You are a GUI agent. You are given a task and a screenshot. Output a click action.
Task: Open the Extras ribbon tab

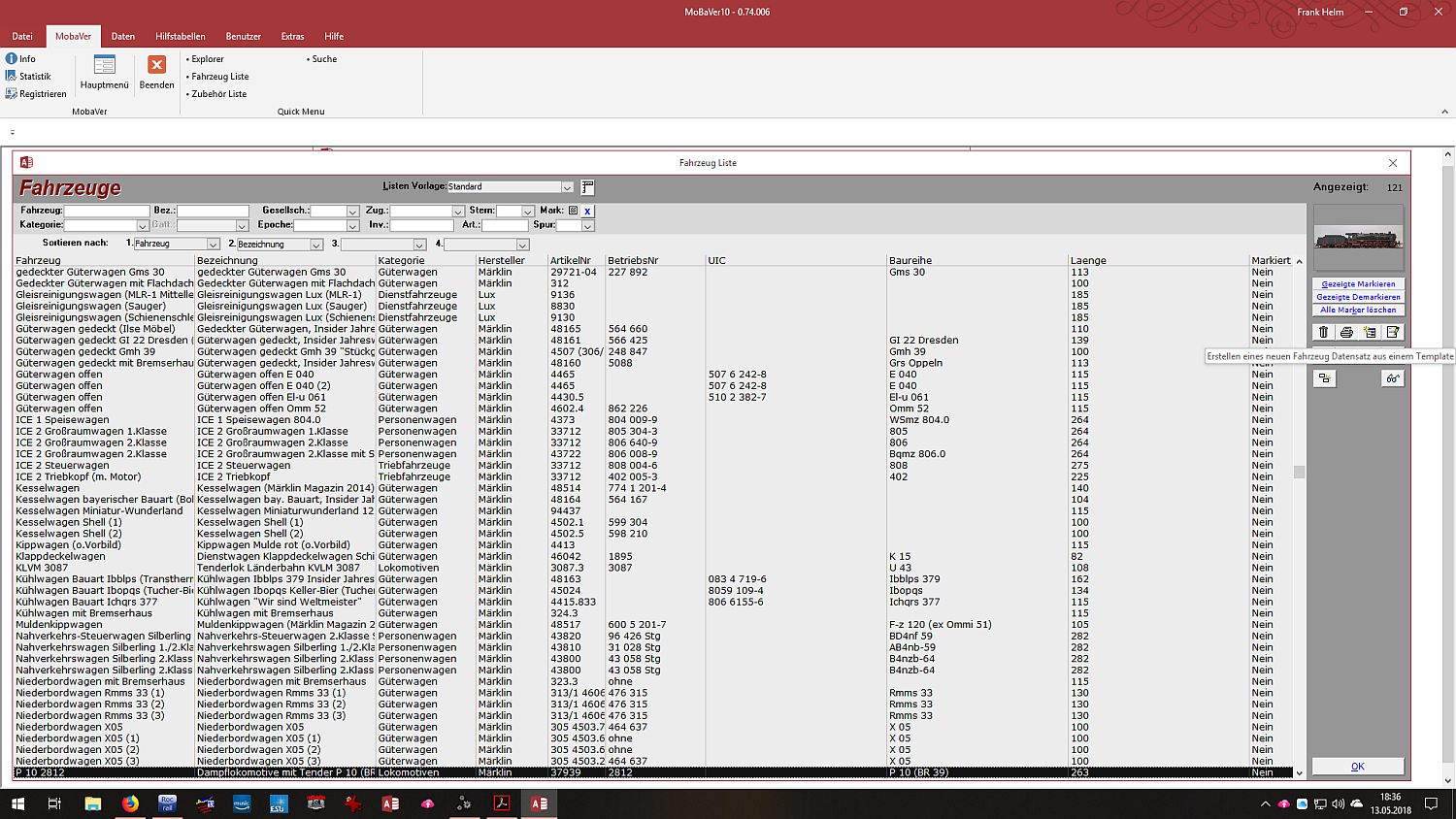293,37
